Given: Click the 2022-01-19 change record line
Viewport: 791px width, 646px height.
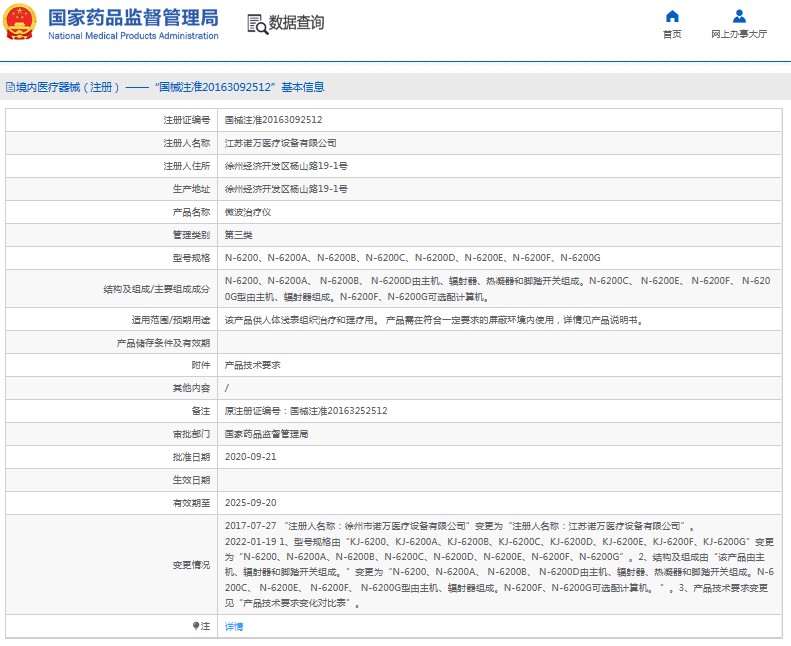Looking at the screenshot, I should click(x=499, y=572).
